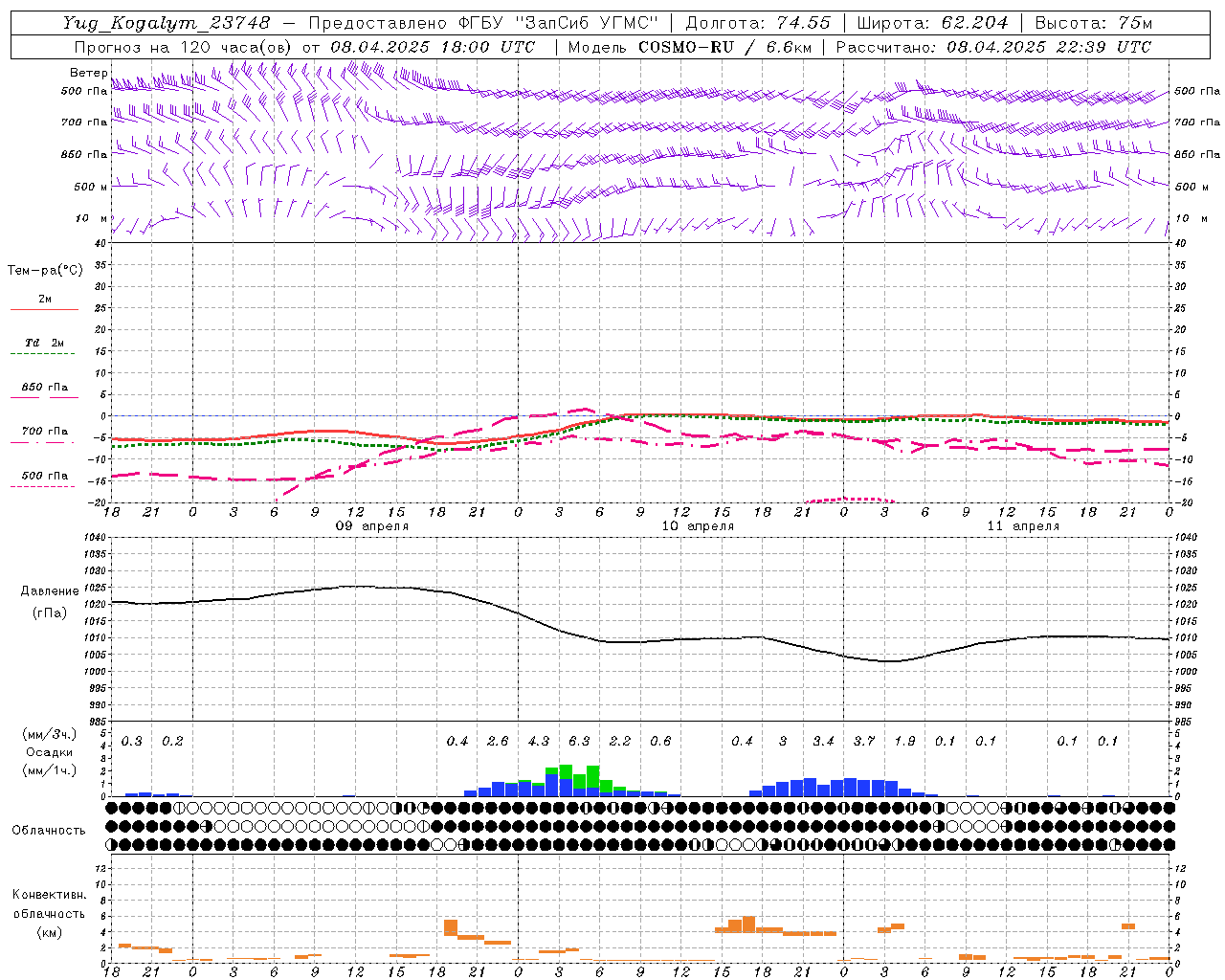Viewport: 1225px width, 980px height.
Task: Select the (мм/3ч.) precipitation unit label
Action: [50, 734]
